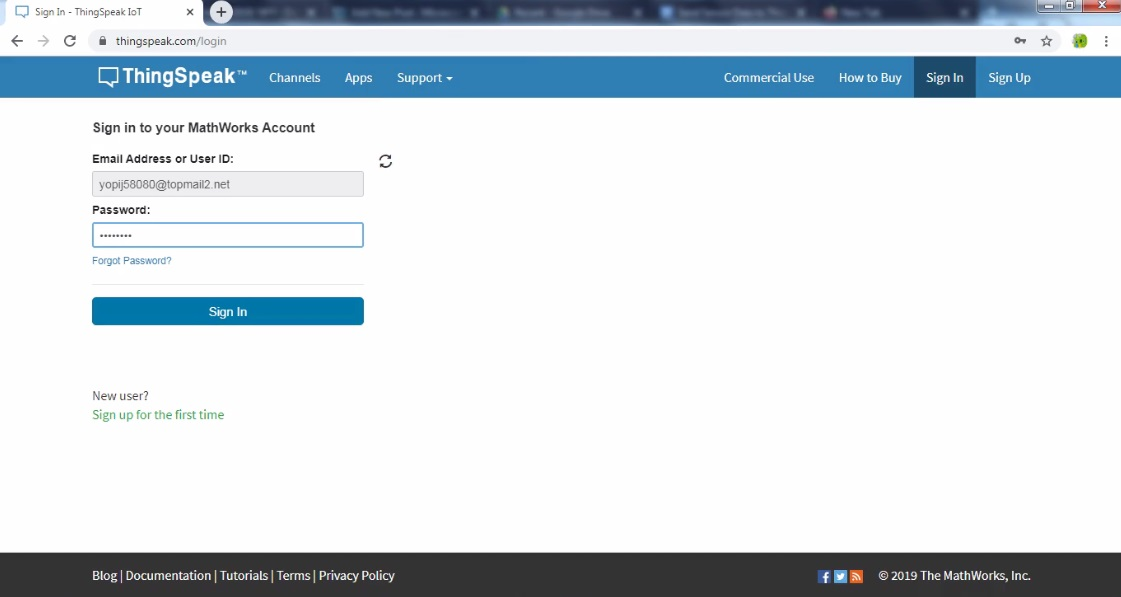1121x597 pixels.
Task: Open the Channels menu item
Action: click(x=294, y=78)
